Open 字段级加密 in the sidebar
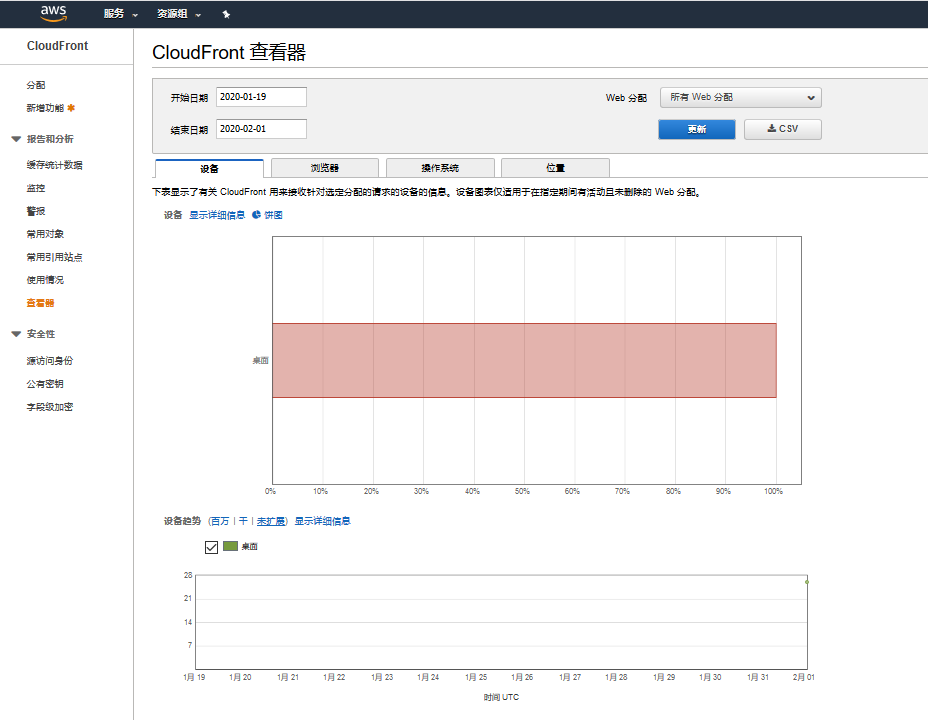The height and width of the screenshot is (720, 928). [50, 407]
